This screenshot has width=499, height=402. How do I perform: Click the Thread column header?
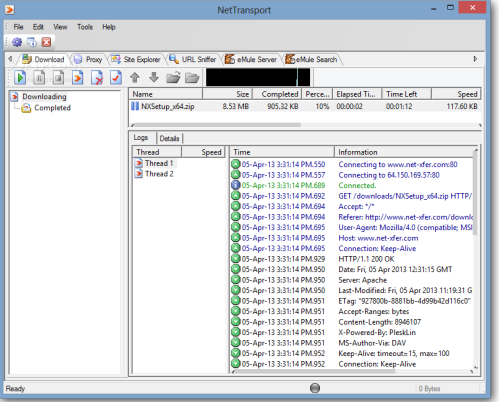(x=157, y=152)
